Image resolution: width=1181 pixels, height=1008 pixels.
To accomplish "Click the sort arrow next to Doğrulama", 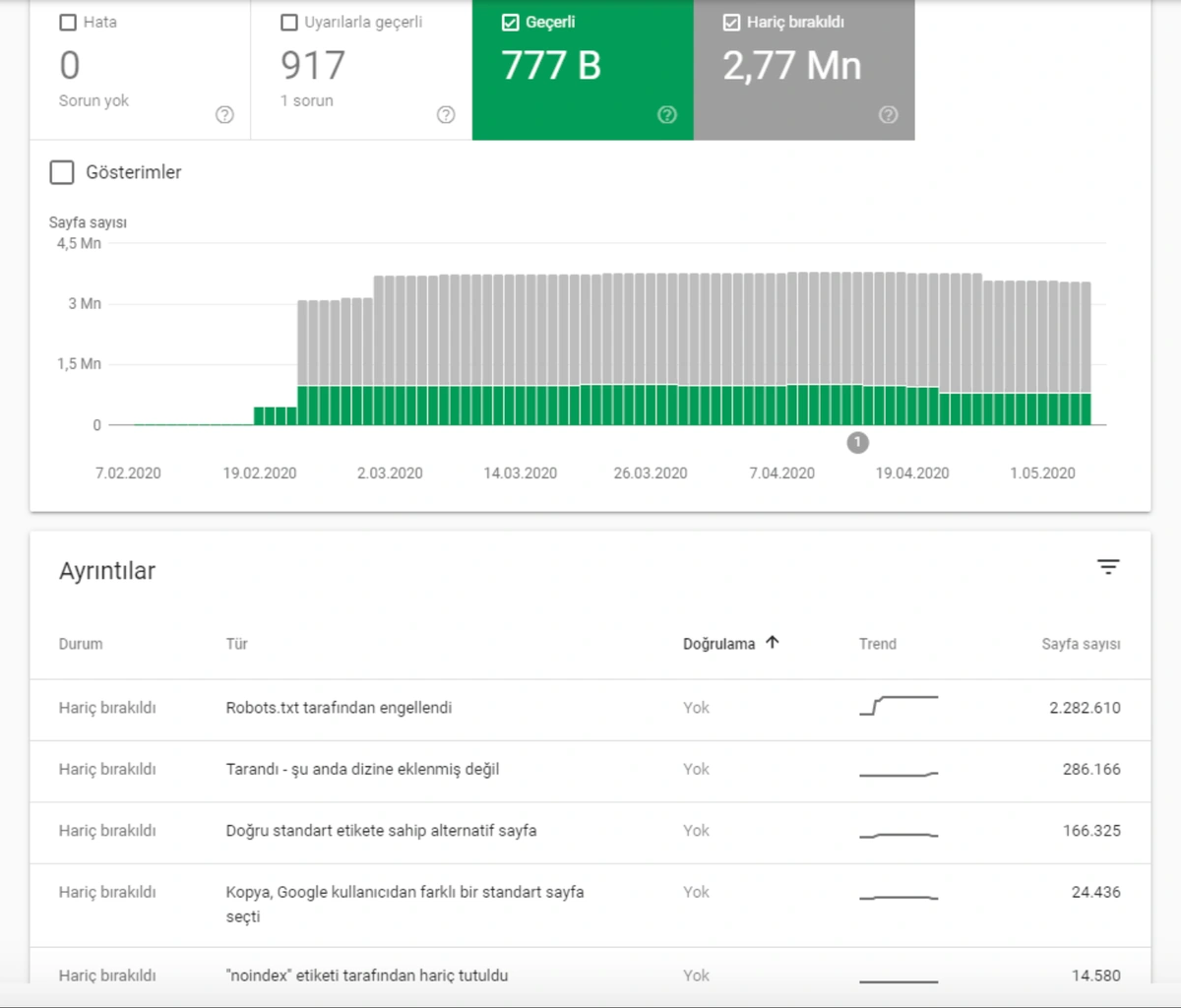I will click(773, 643).
